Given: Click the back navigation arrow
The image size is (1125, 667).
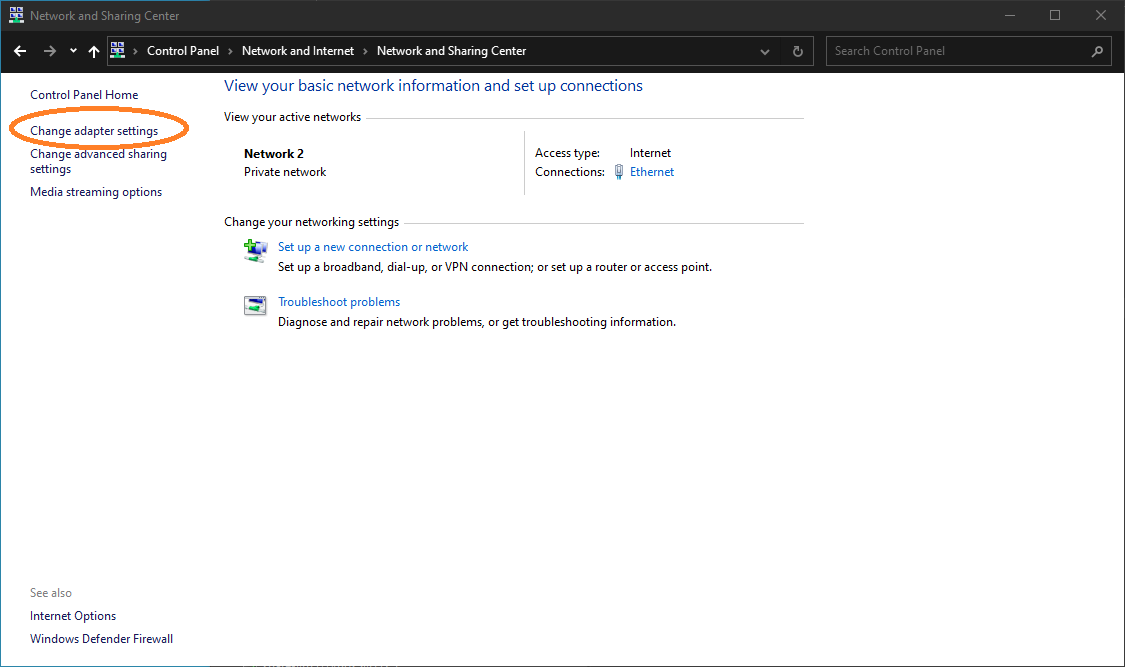Looking at the screenshot, I should click(20, 50).
